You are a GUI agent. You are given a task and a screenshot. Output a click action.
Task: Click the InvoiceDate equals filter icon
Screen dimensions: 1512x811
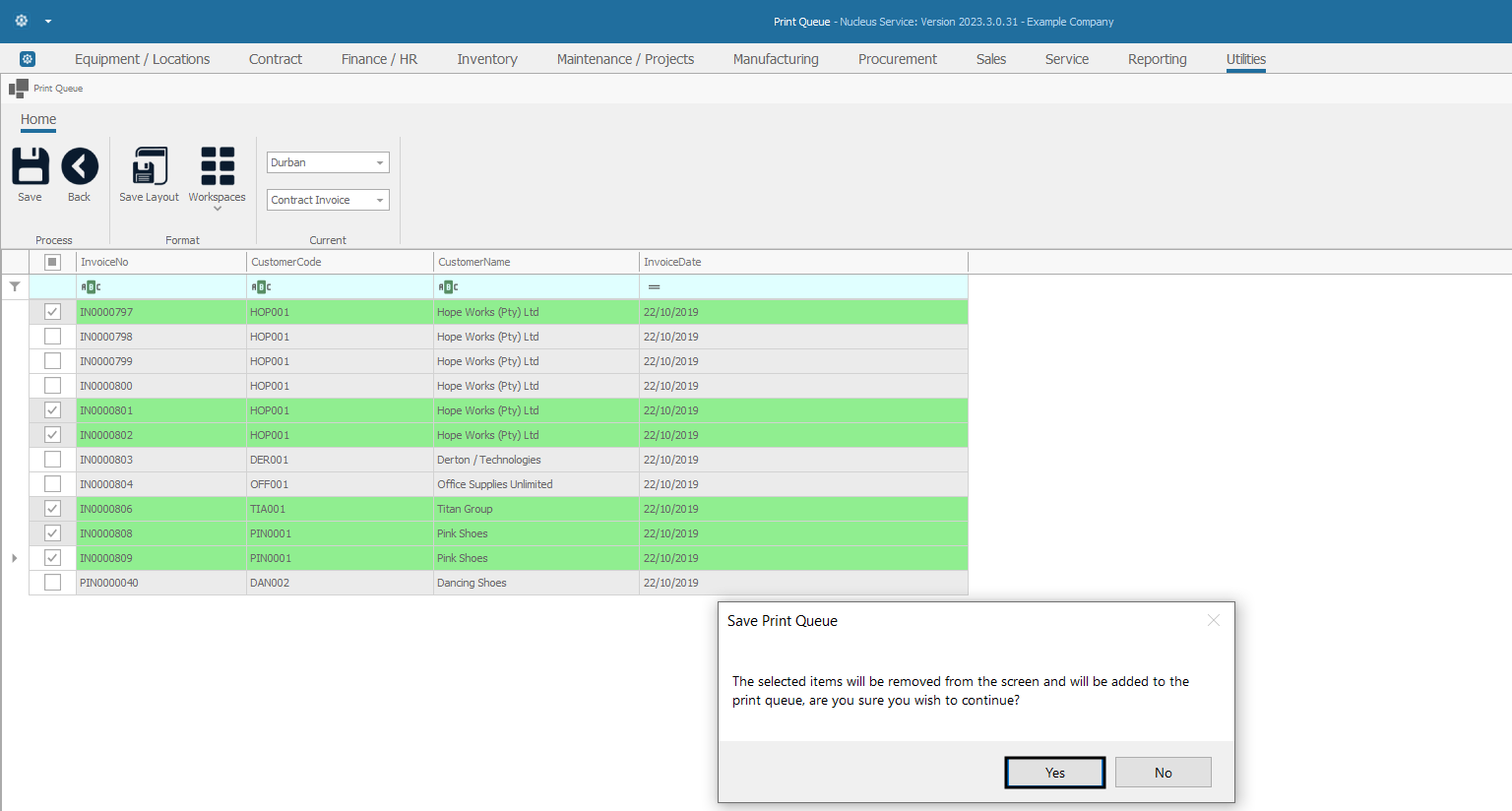coord(654,287)
